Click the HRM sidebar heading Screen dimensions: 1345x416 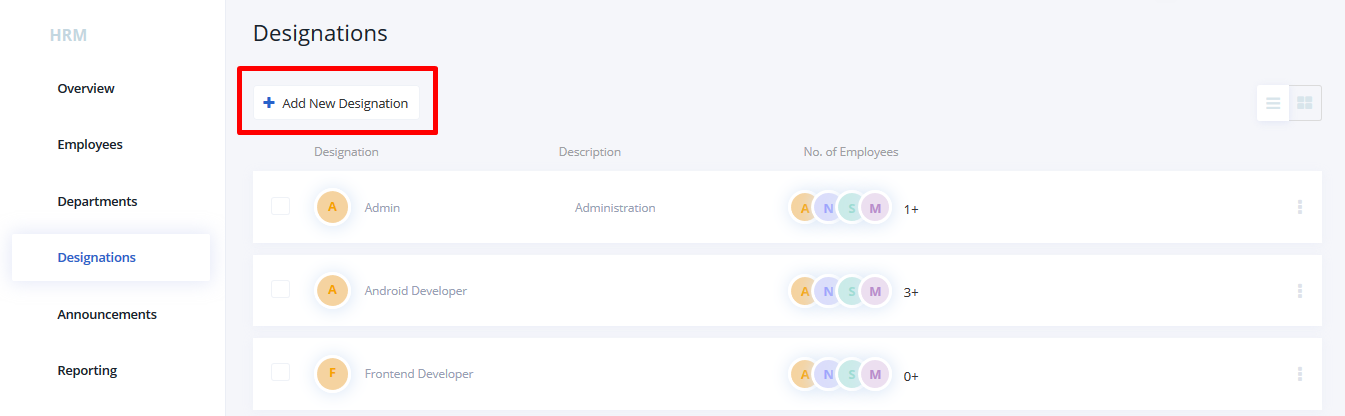(69, 36)
